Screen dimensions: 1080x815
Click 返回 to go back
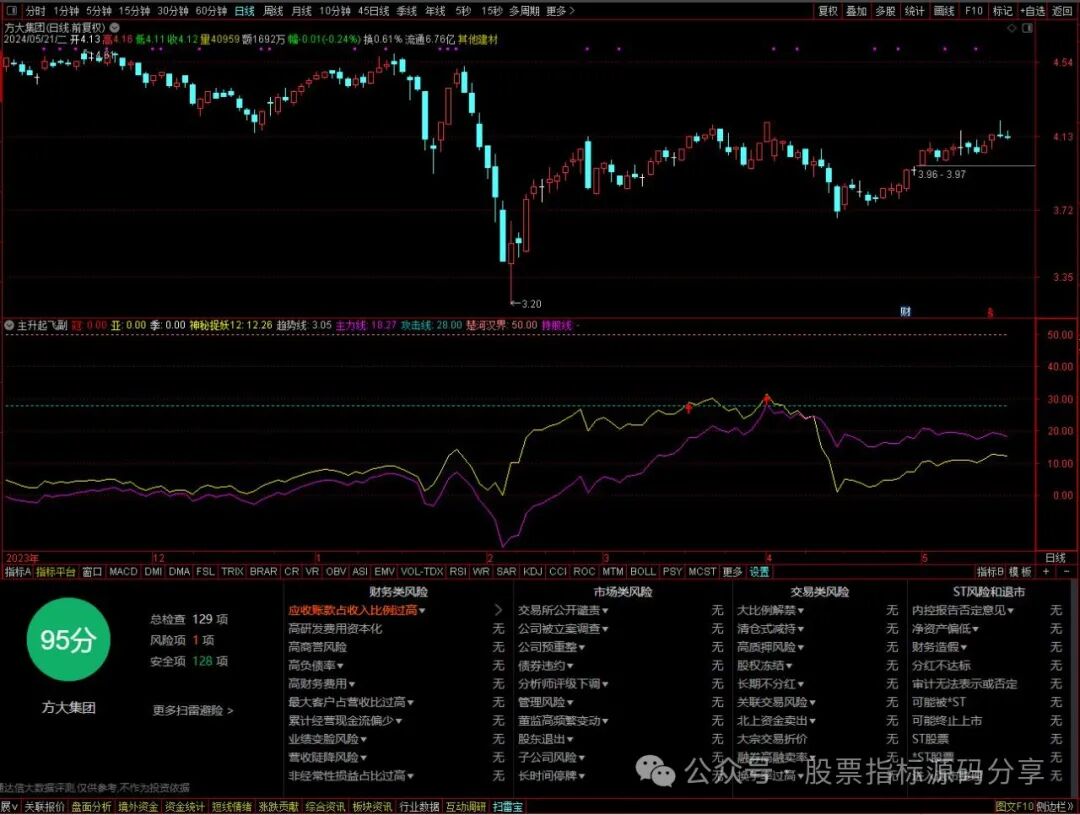[x=1062, y=11]
